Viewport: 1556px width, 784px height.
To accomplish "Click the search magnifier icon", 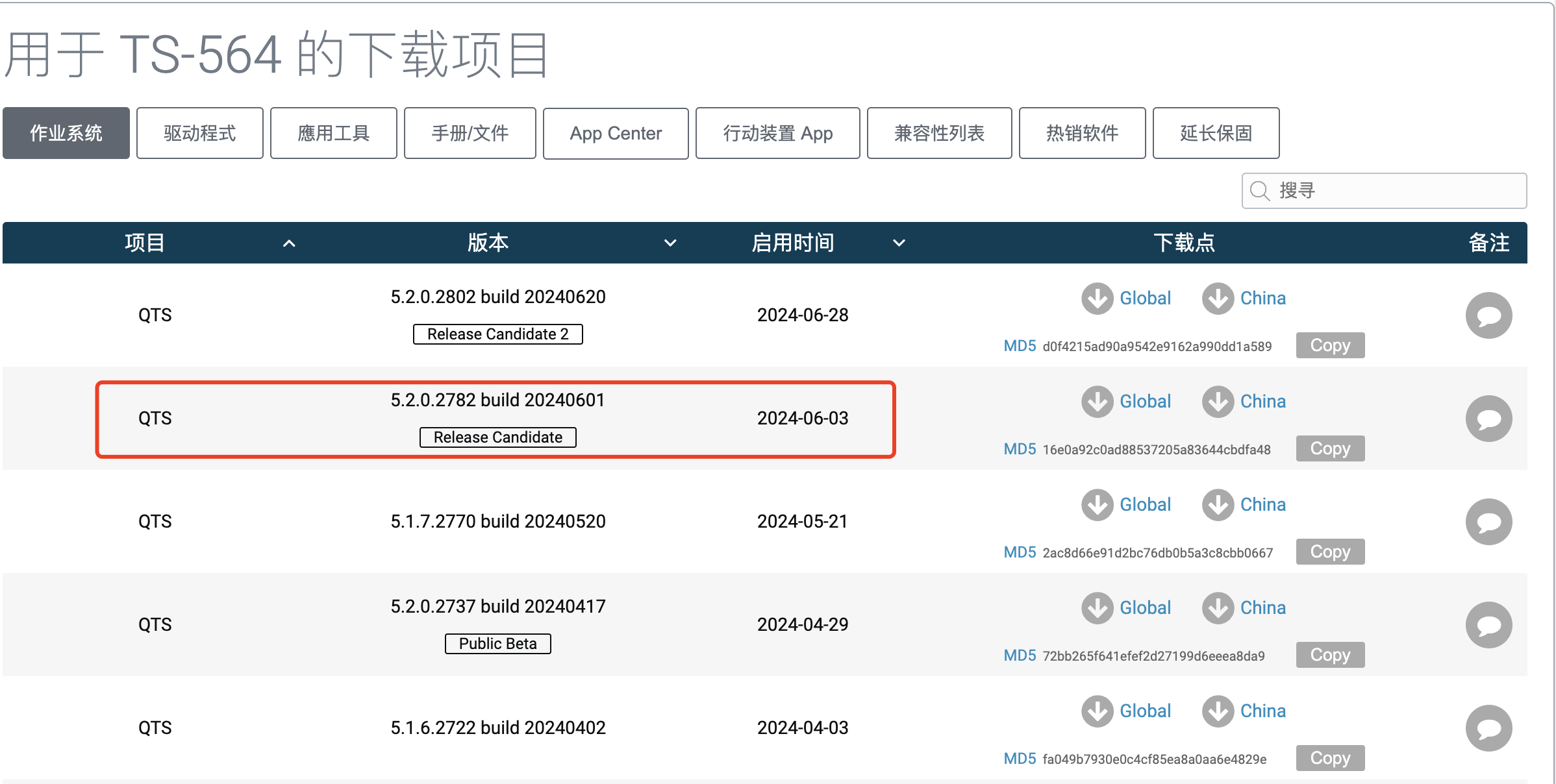I will (1260, 191).
